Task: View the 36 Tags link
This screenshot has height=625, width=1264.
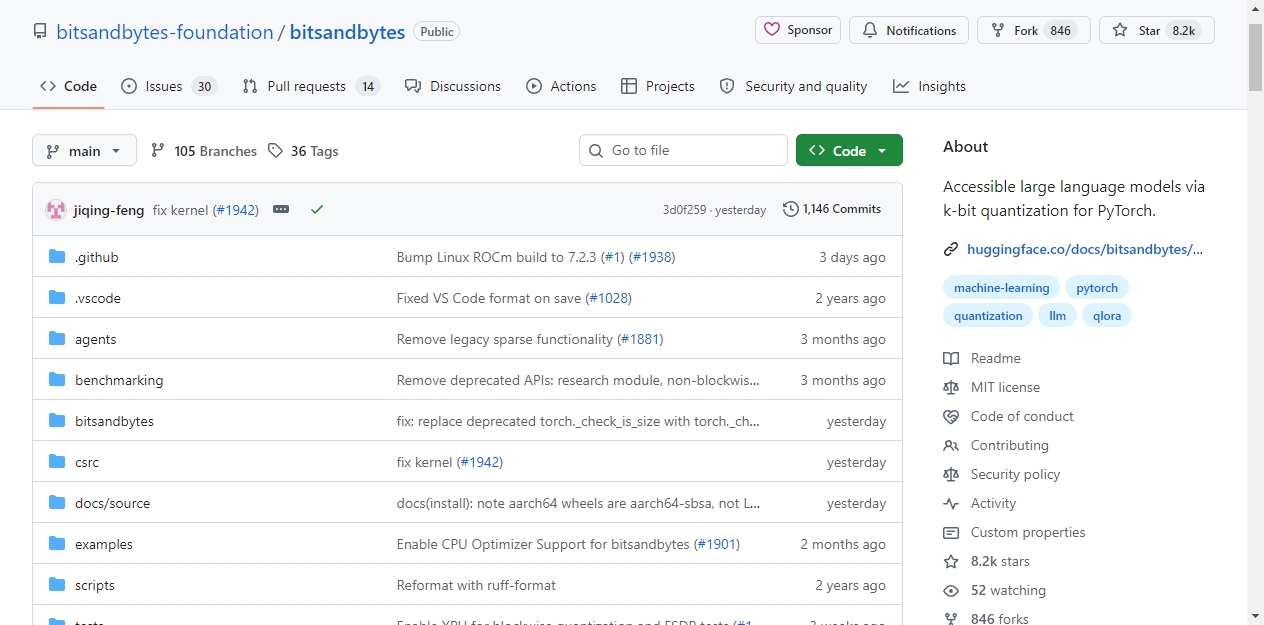Action: click(303, 151)
